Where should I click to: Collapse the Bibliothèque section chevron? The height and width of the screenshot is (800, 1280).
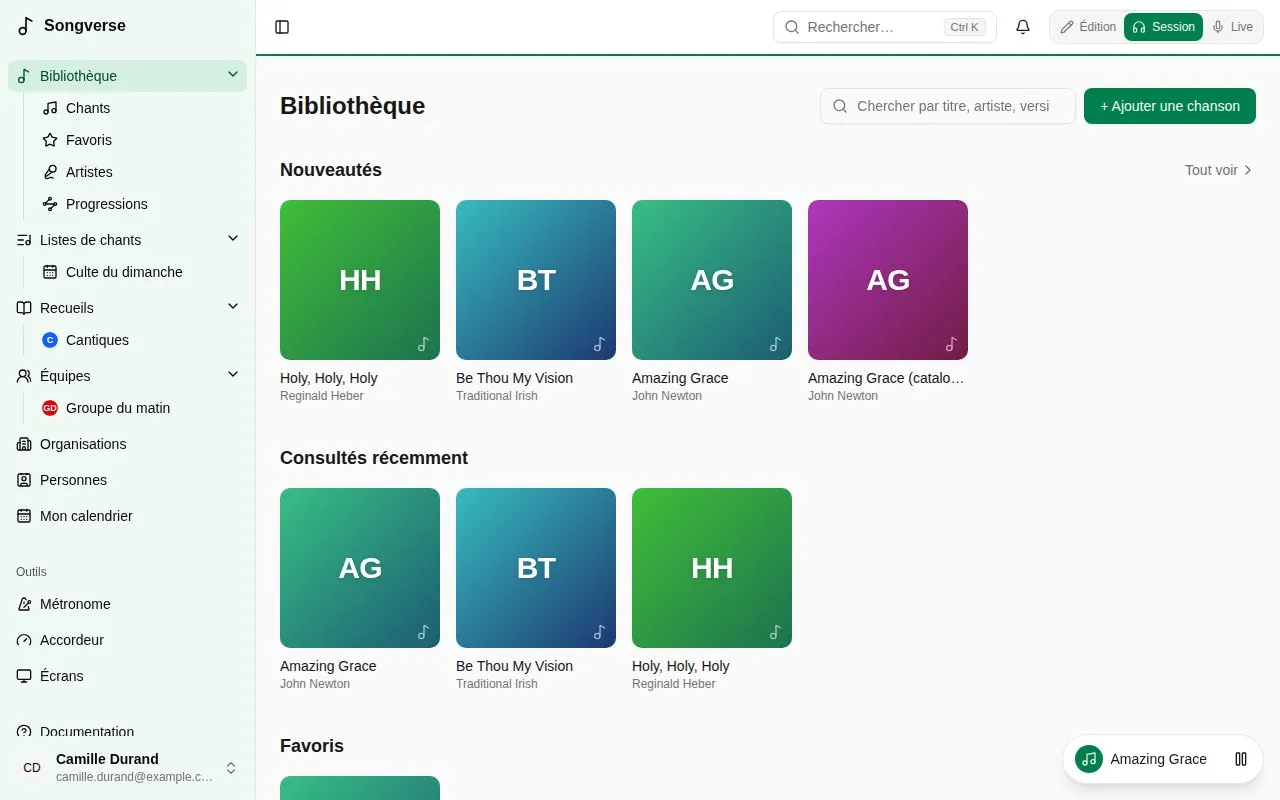coord(233,75)
